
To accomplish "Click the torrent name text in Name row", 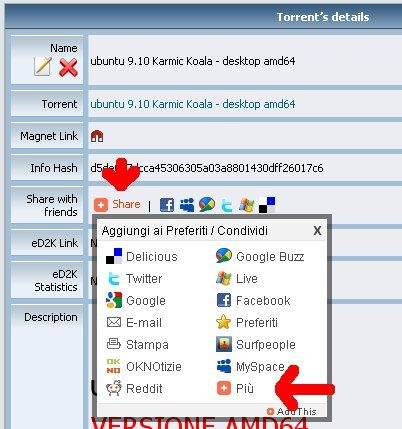I will pos(193,61).
